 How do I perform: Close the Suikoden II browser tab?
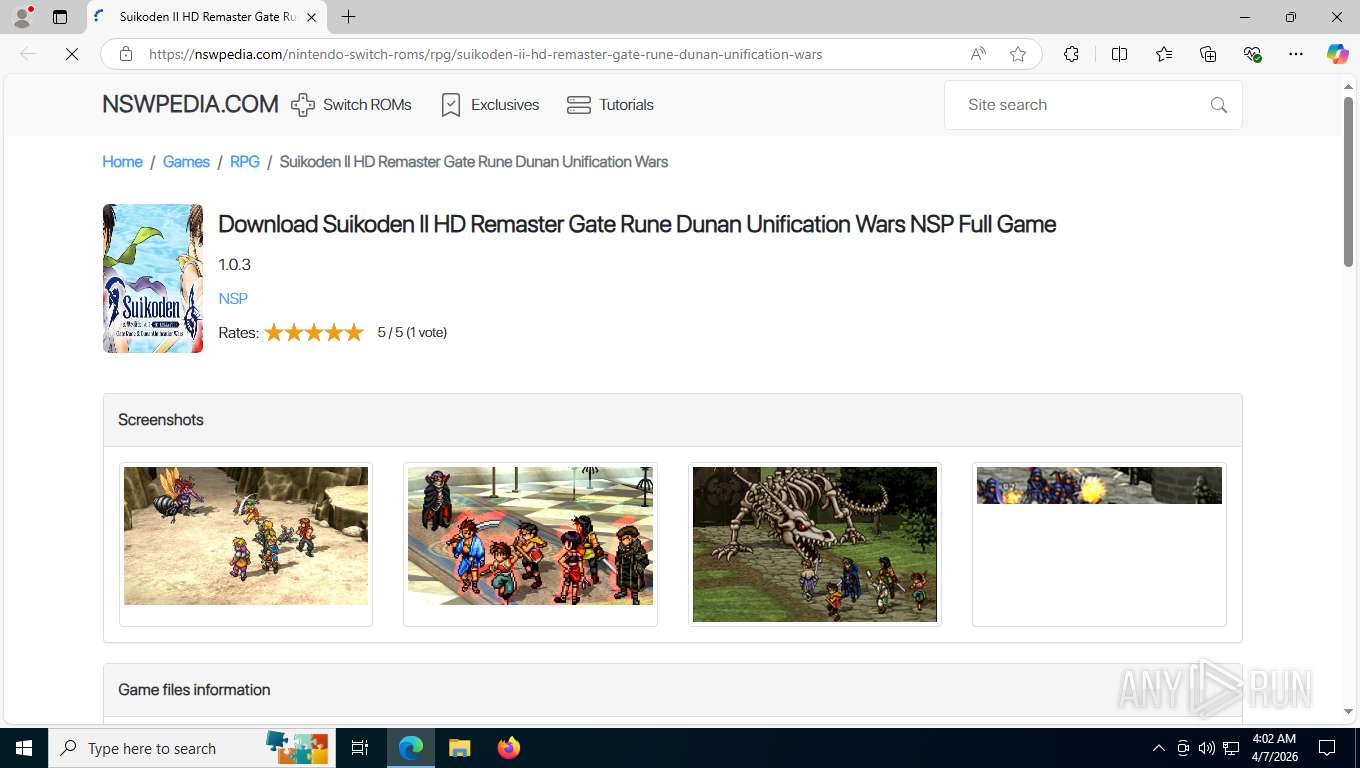(311, 17)
